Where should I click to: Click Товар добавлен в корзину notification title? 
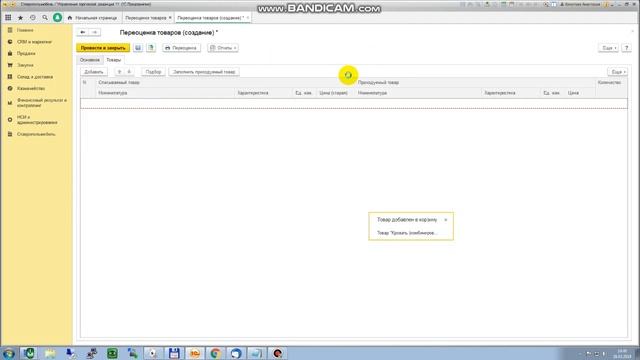[x=407, y=220]
